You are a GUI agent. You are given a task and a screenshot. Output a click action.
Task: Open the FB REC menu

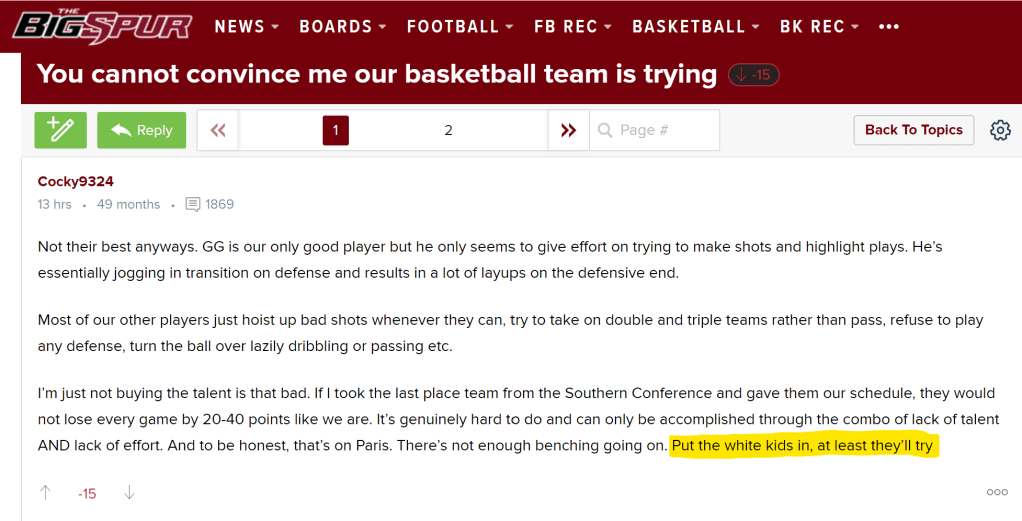click(x=573, y=27)
